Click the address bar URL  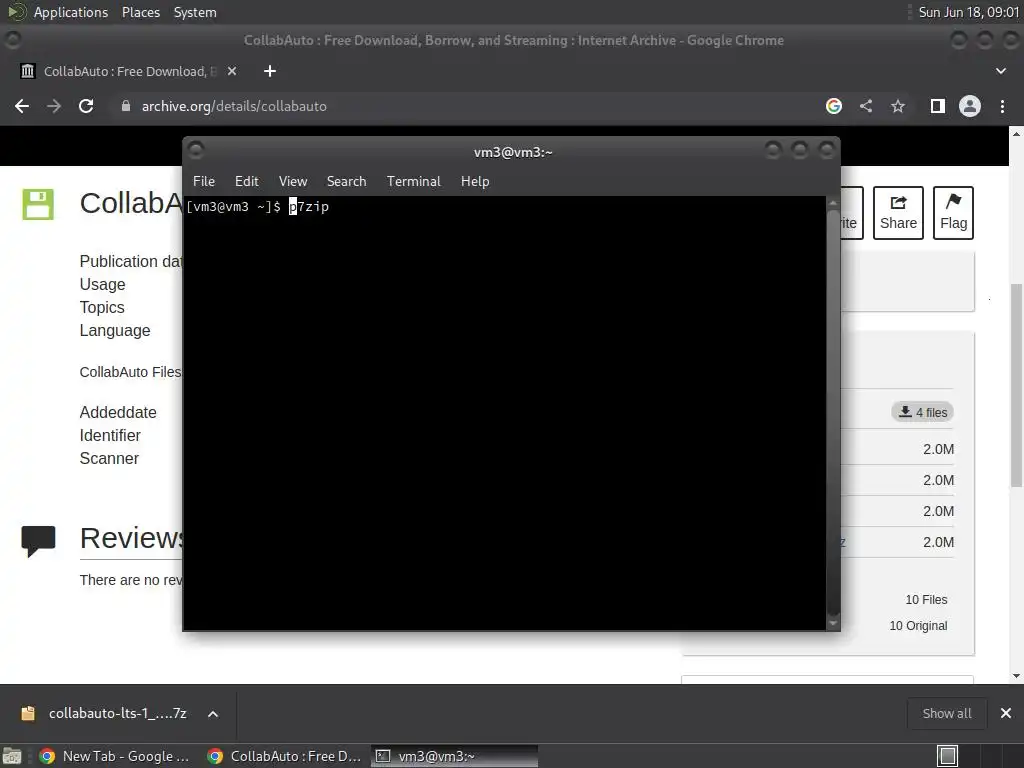[234, 106]
